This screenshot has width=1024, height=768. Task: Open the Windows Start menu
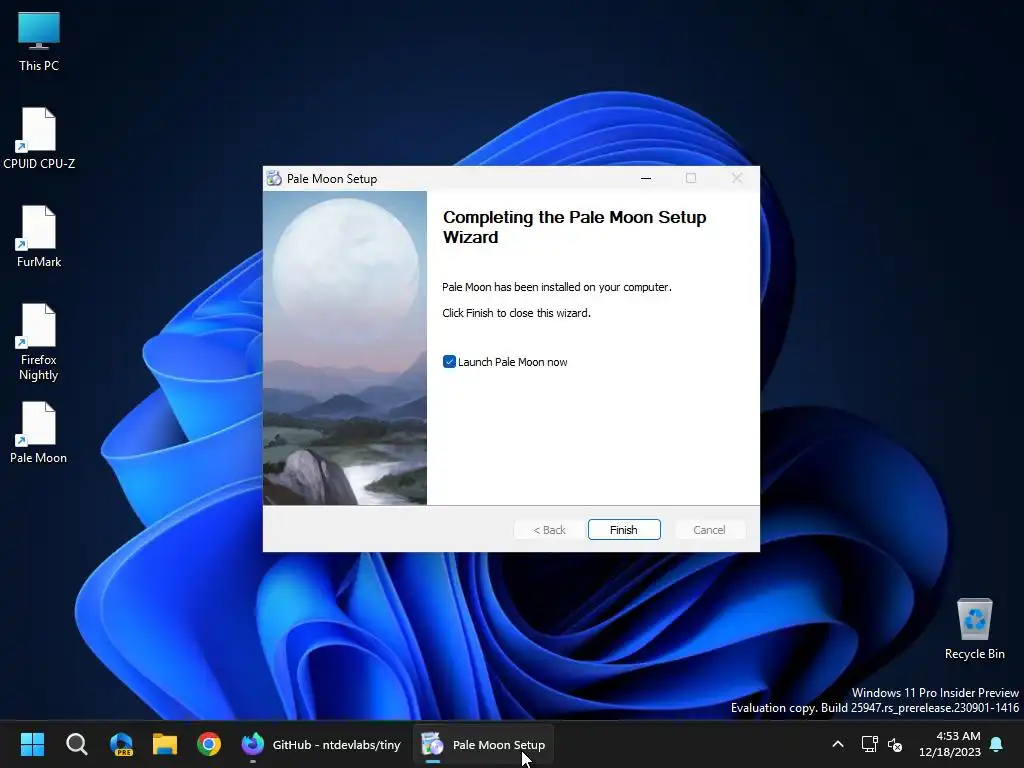pyautogui.click(x=32, y=744)
